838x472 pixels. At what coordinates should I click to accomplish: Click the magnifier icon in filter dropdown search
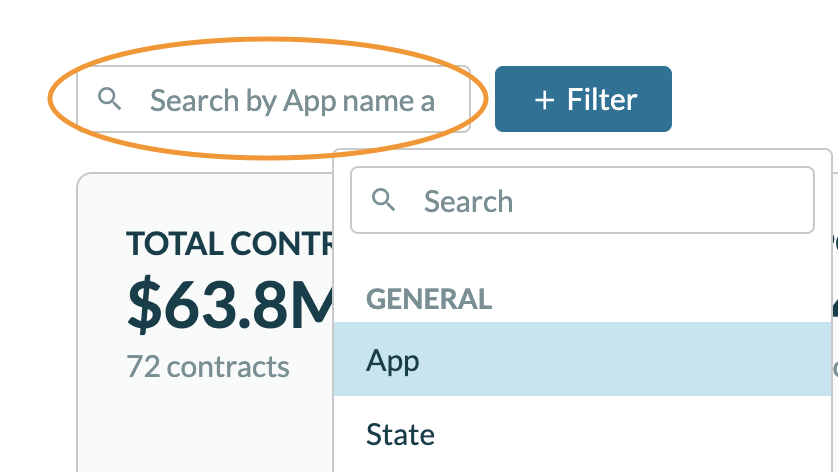pyautogui.click(x=384, y=200)
